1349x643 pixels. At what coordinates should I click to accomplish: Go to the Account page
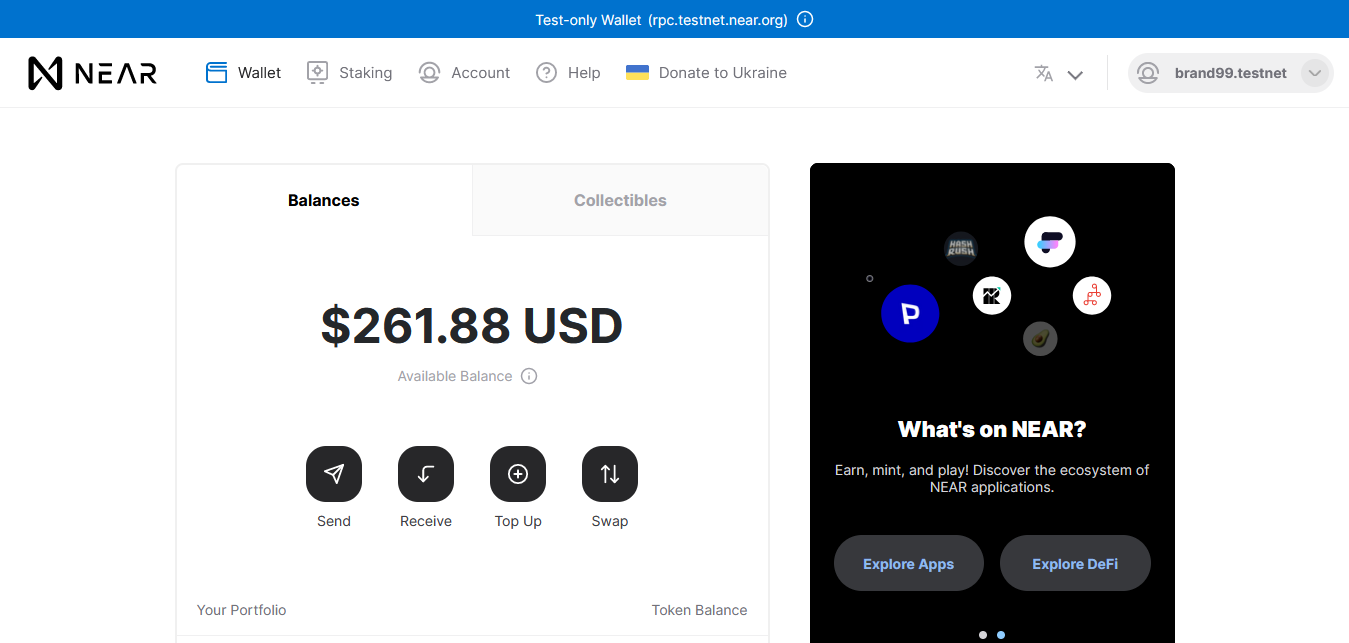[x=465, y=73]
